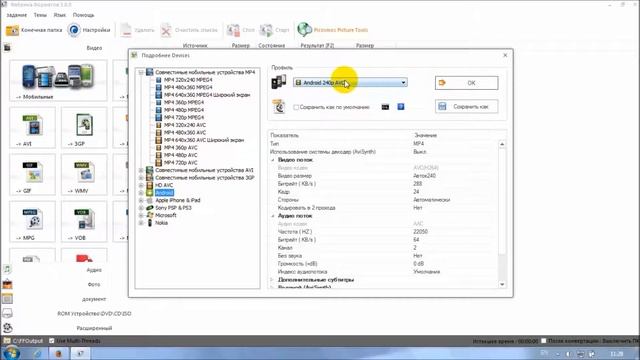Image resolution: width=640 pixels, height=360 pixels.
Task: Select MP4 720p AVC preset
Action: click(180, 162)
